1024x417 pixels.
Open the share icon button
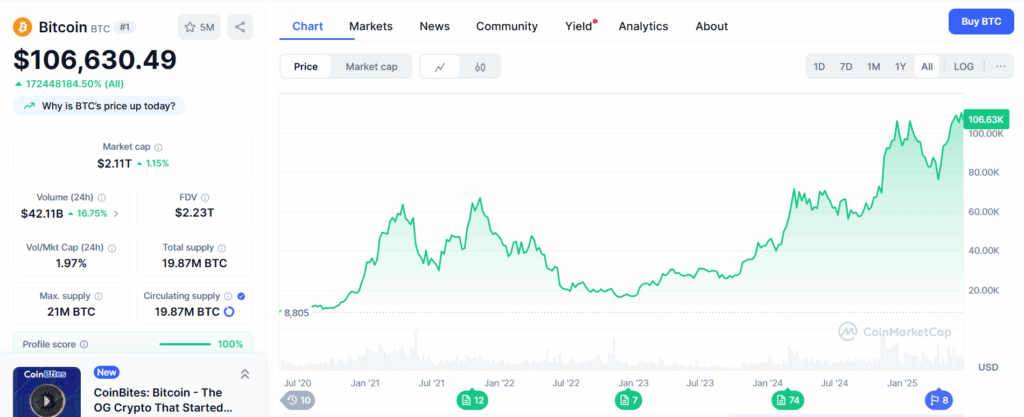pyautogui.click(x=240, y=27)
